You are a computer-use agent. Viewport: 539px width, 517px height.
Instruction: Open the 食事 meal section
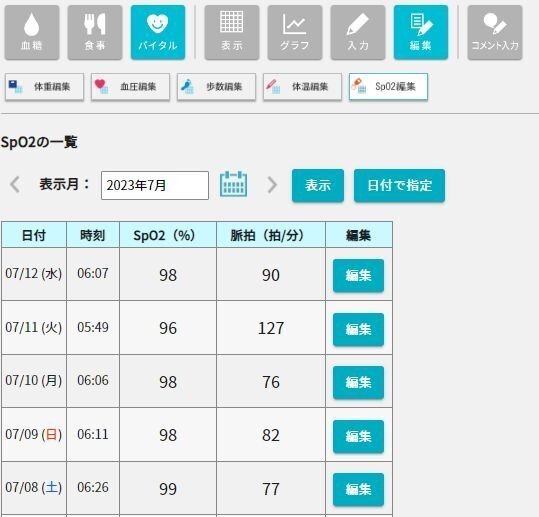95,33
